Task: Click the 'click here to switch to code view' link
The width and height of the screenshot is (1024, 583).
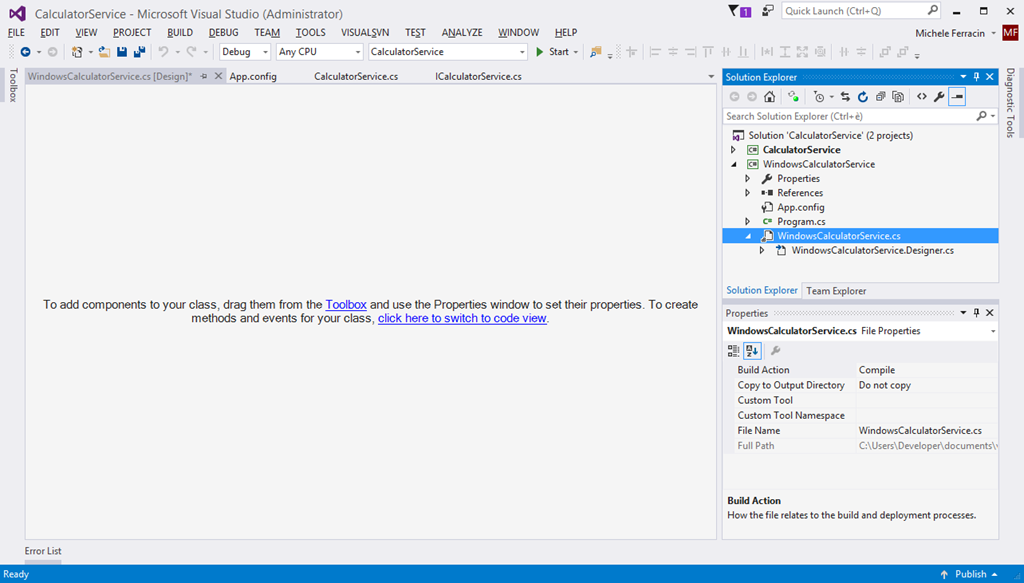Action: pos(462,318)
